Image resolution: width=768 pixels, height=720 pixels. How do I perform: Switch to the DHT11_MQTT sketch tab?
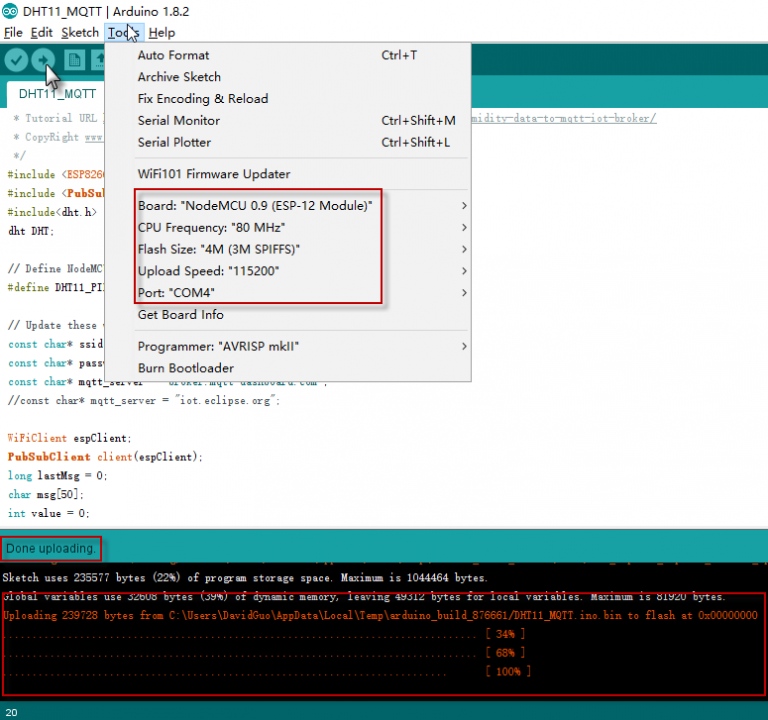coord(57,94)
